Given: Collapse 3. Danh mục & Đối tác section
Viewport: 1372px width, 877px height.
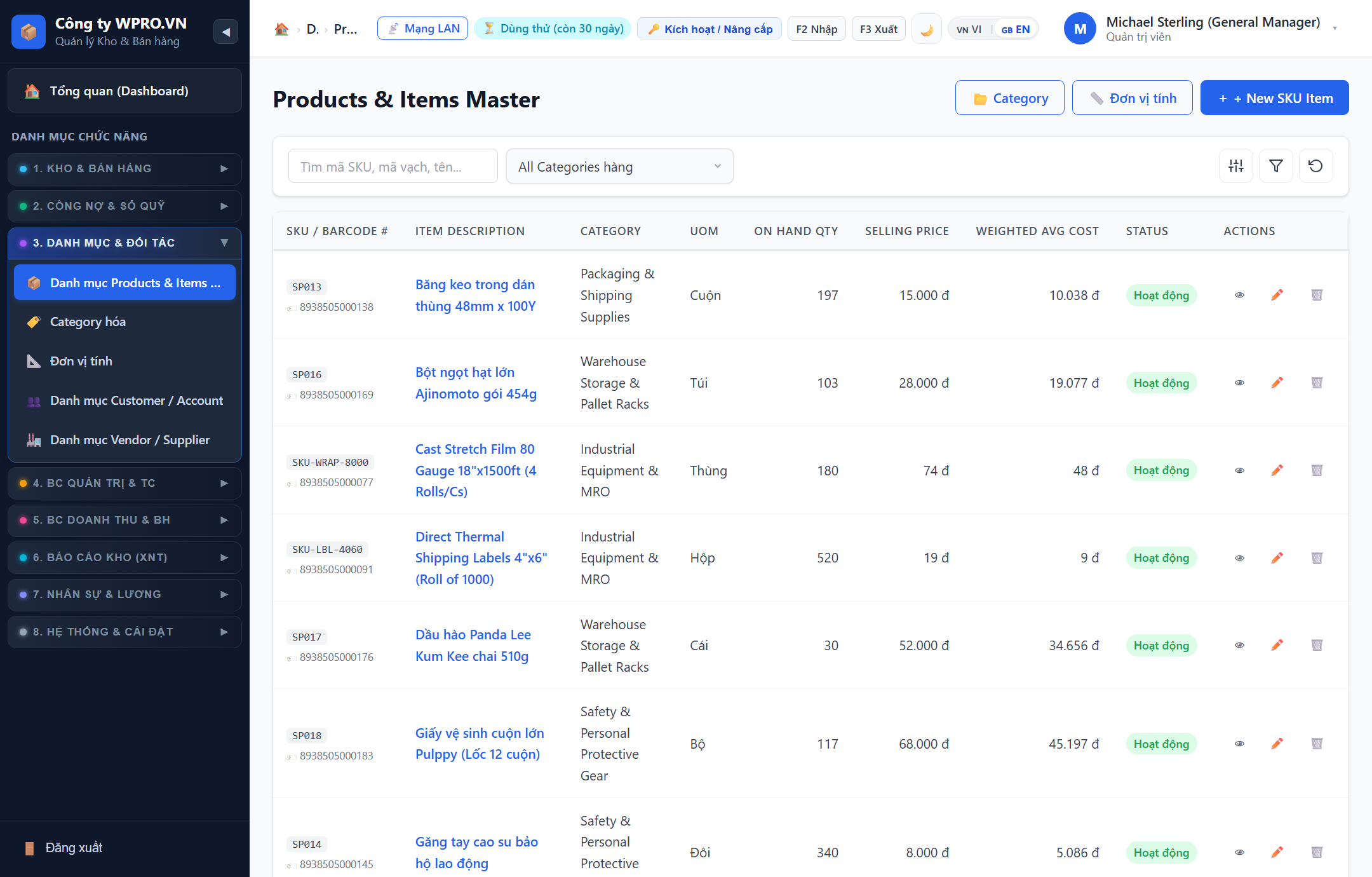Looking at the screenshot, I should coord(124,243).
